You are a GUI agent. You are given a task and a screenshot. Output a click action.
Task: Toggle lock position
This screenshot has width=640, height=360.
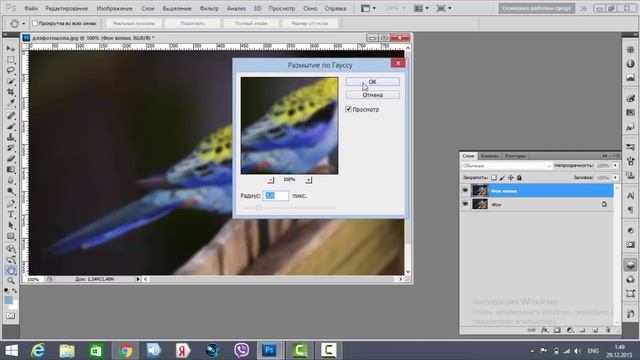pyautogui.click(x=511, y=178)
